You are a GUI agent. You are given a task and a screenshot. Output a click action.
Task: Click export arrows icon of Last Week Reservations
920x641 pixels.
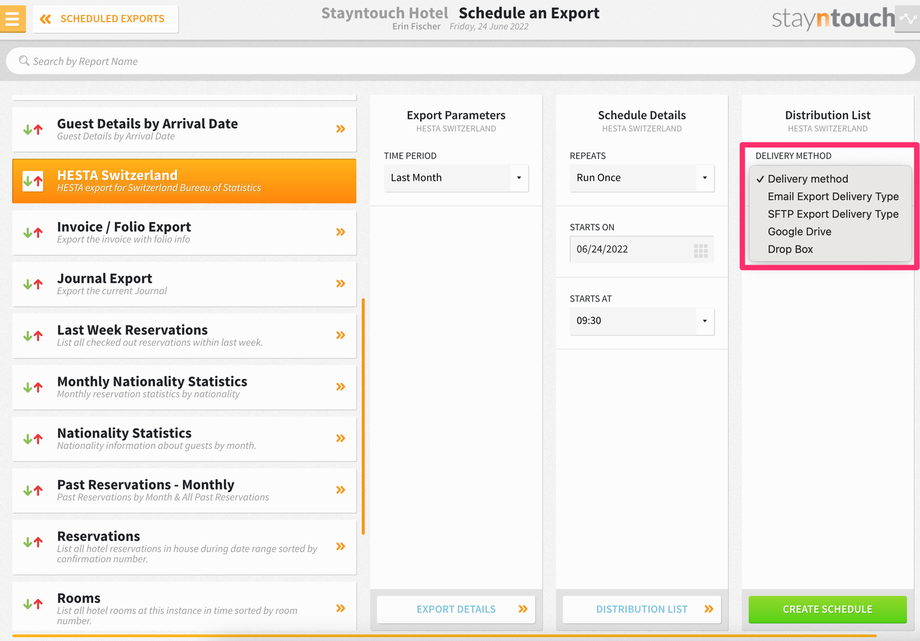tap(33, 336)
